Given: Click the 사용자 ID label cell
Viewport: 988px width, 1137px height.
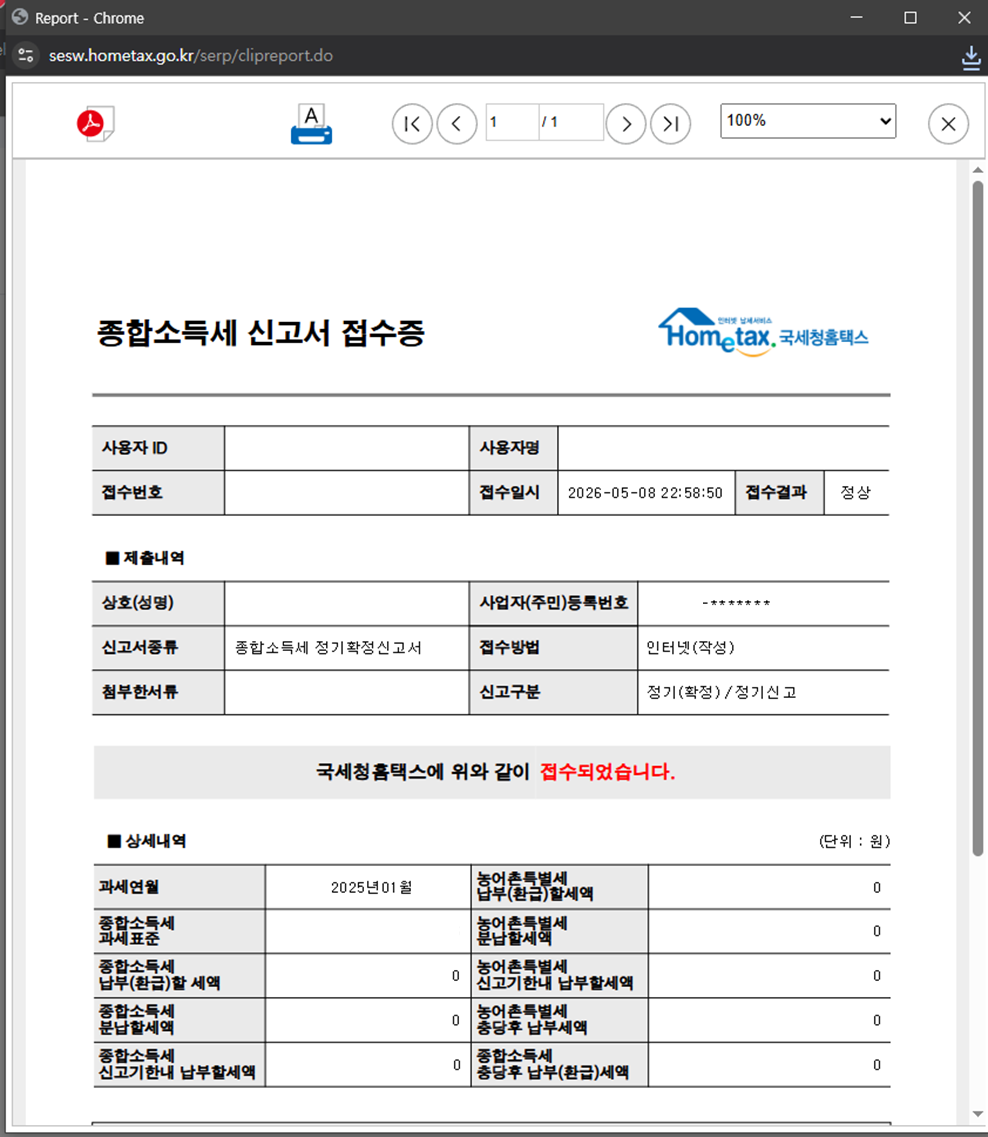Looking at the screenshot, I should tap(158, 448).
